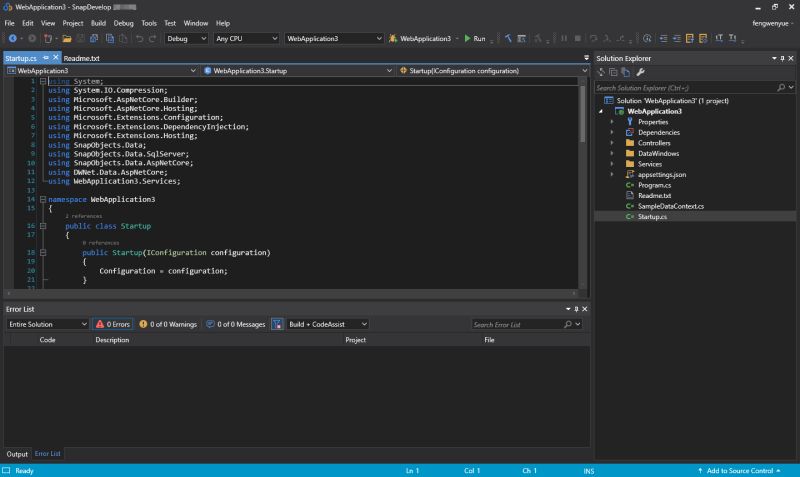Screen dimensions: 800x477
Task: Collapse the public class Startup block
Action: point(43,226)
